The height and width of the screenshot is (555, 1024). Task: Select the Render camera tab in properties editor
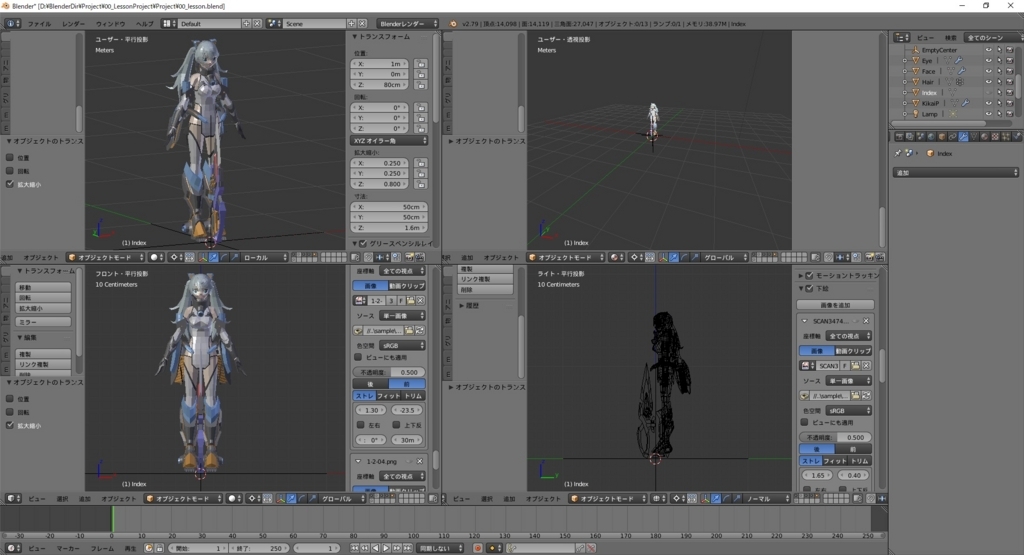click(899, 136)
